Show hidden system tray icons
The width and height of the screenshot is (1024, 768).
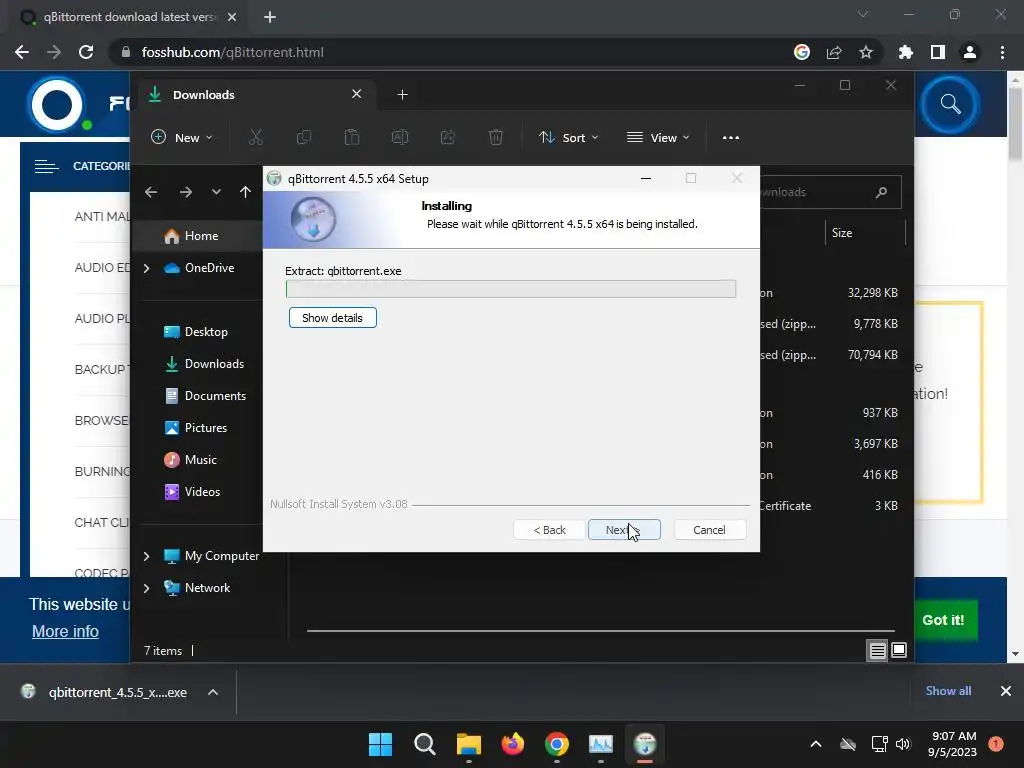pyautogui.click(x=816, y=744)
